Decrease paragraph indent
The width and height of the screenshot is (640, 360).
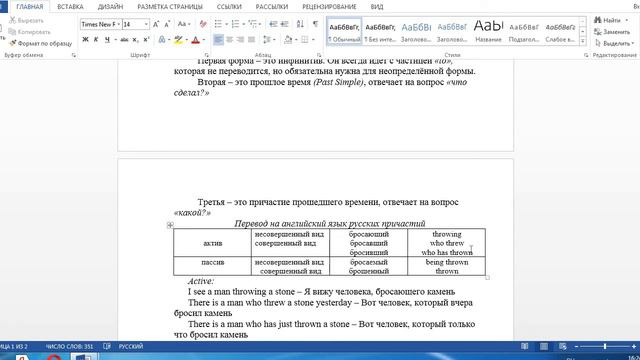pos(273,24)
